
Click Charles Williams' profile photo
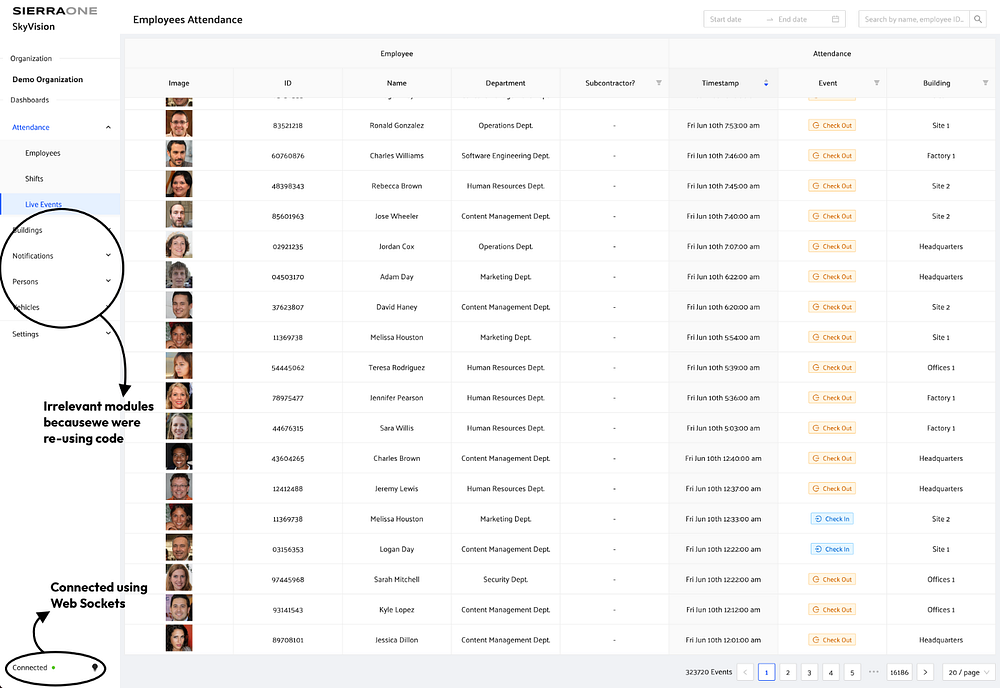pyautogui.click(x=179, y=155)
